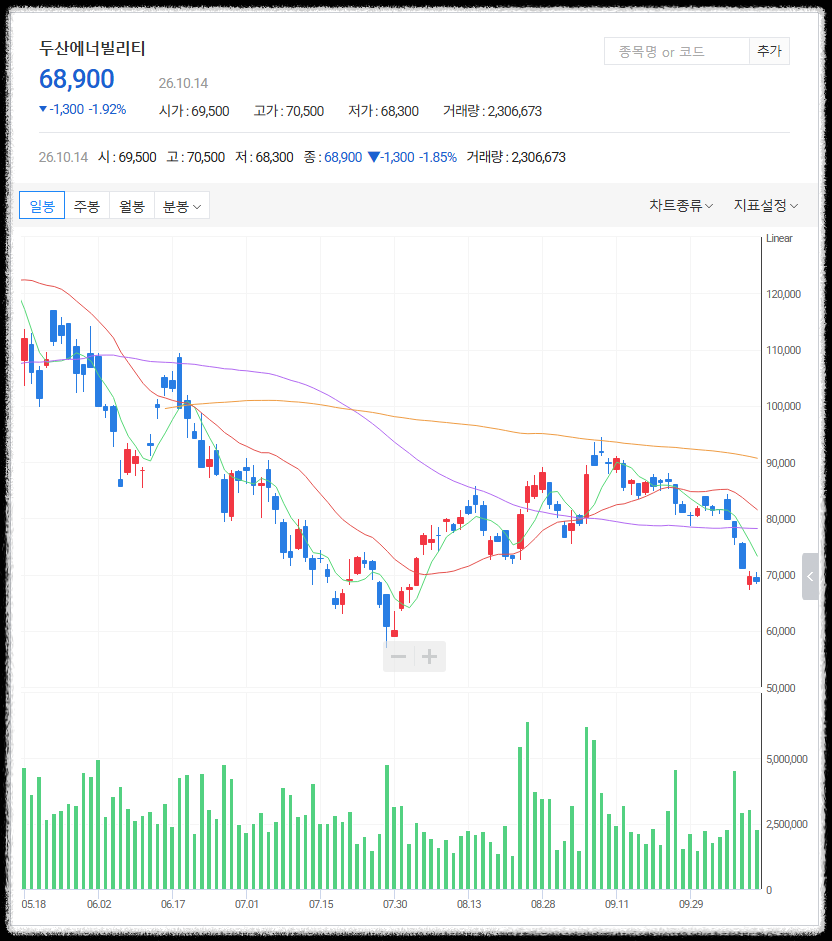The width and height of the screenshot is (832, 941).
Task: Click the 저가:68,300 low price text
Action: [384, 111]
